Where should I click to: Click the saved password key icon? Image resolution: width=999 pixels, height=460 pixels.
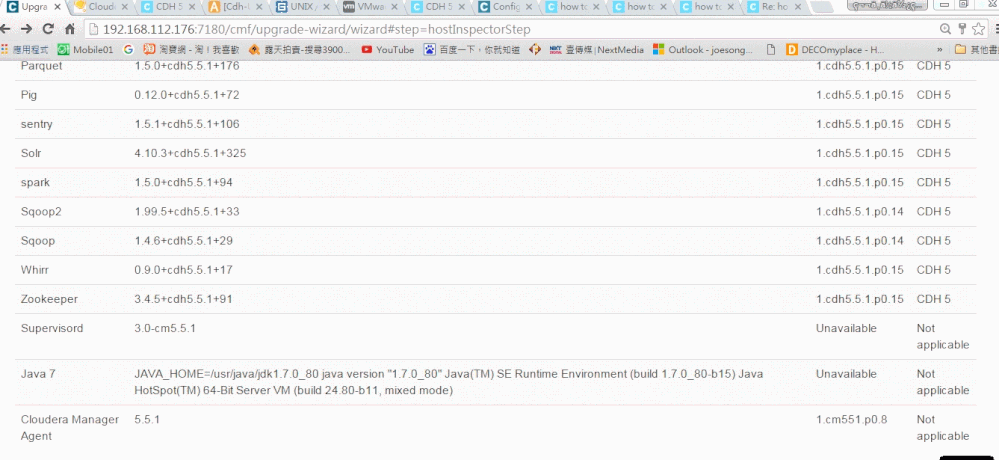point(962,29)
